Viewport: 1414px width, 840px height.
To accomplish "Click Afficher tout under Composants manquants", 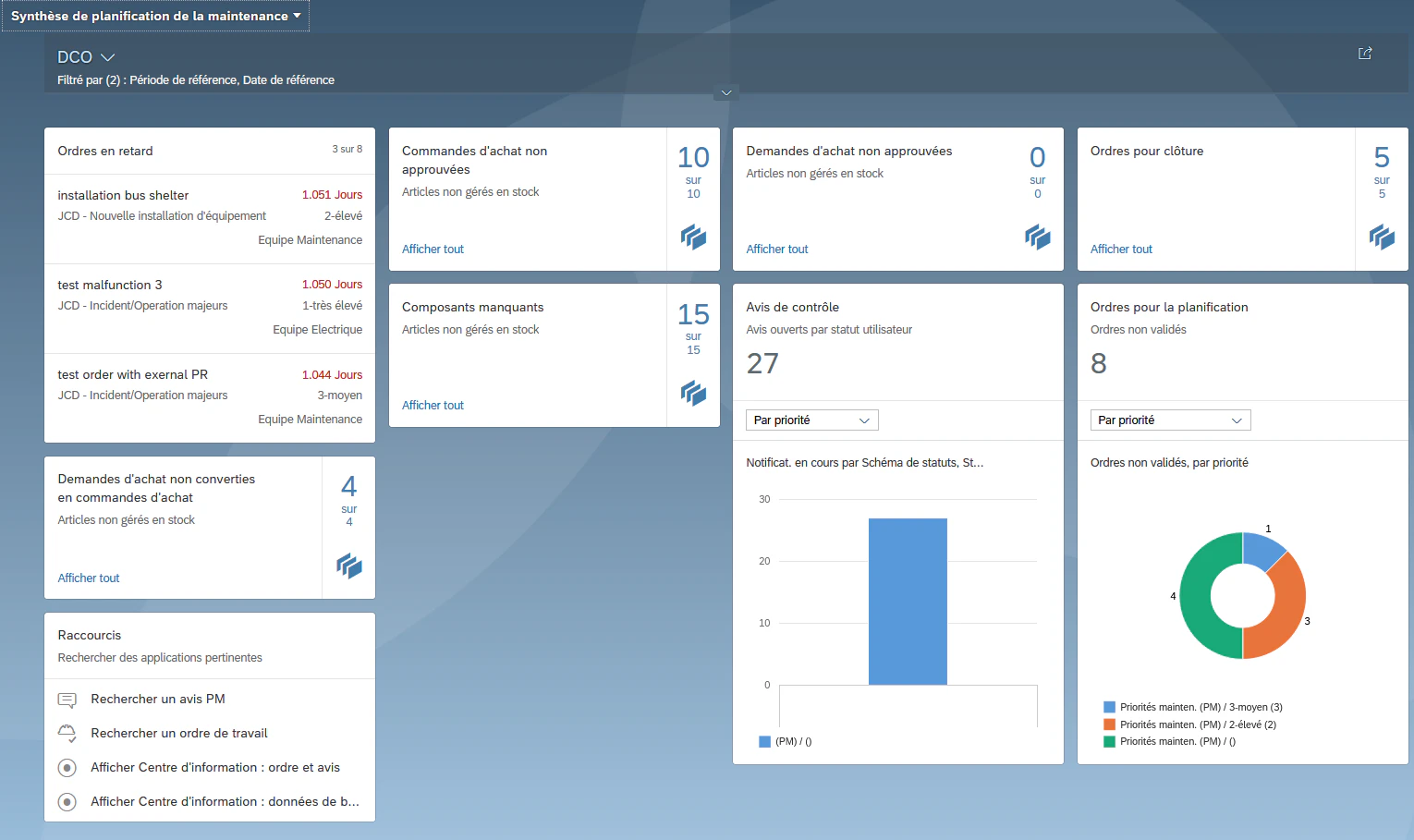I will [x=433, y=406].
